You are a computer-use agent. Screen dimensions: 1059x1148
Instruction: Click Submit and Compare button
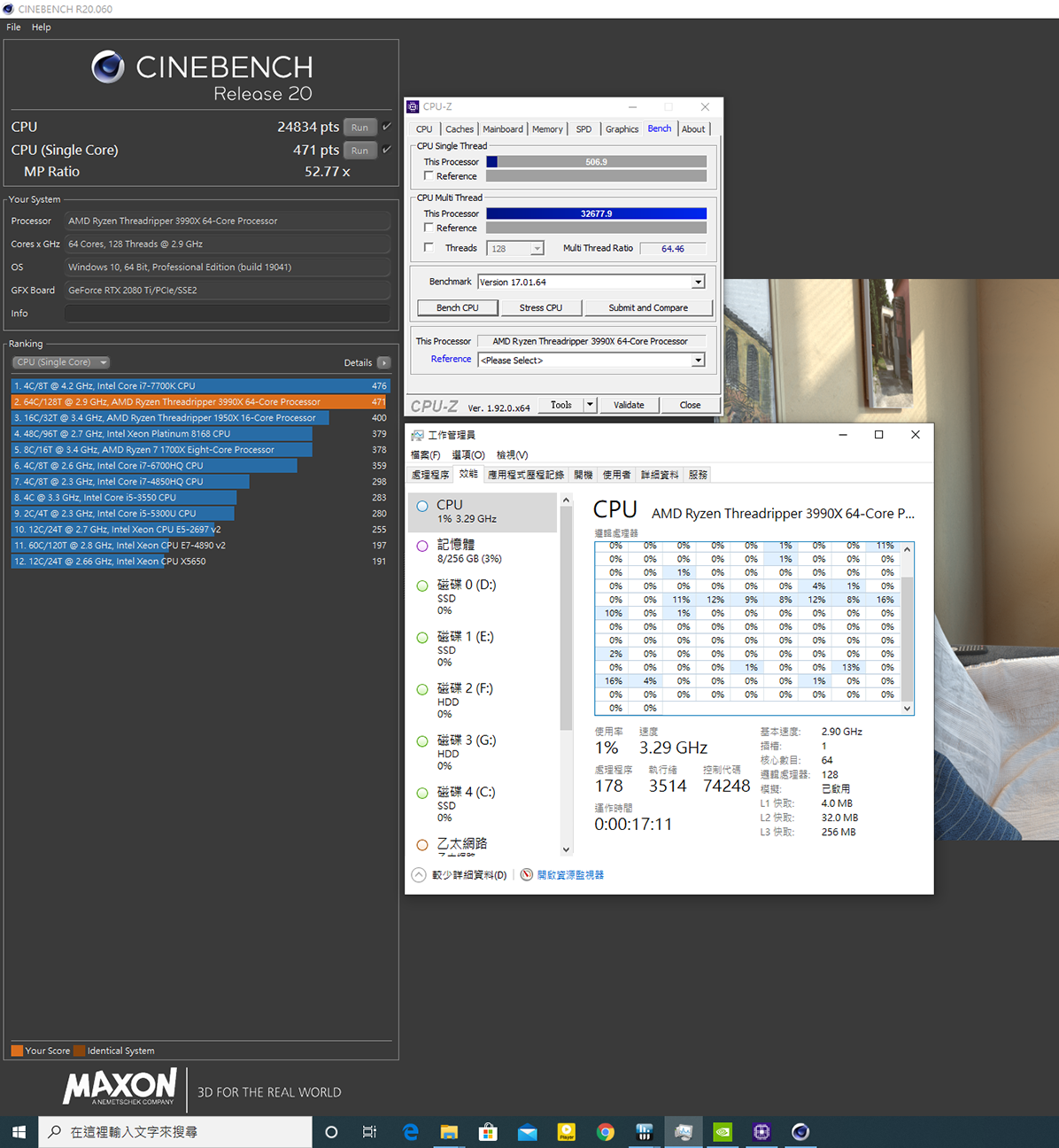(x=648, y=307)
